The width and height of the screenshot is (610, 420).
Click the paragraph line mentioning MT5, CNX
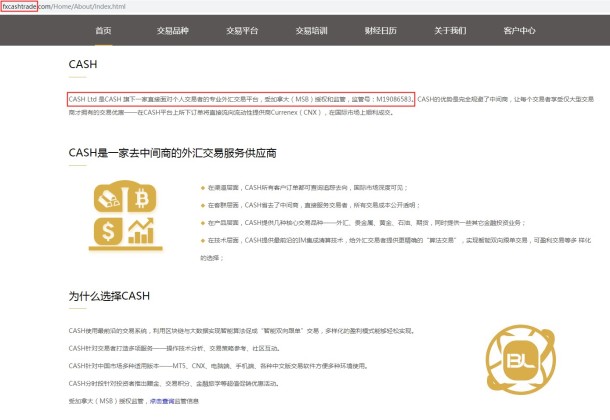[218, 366]
